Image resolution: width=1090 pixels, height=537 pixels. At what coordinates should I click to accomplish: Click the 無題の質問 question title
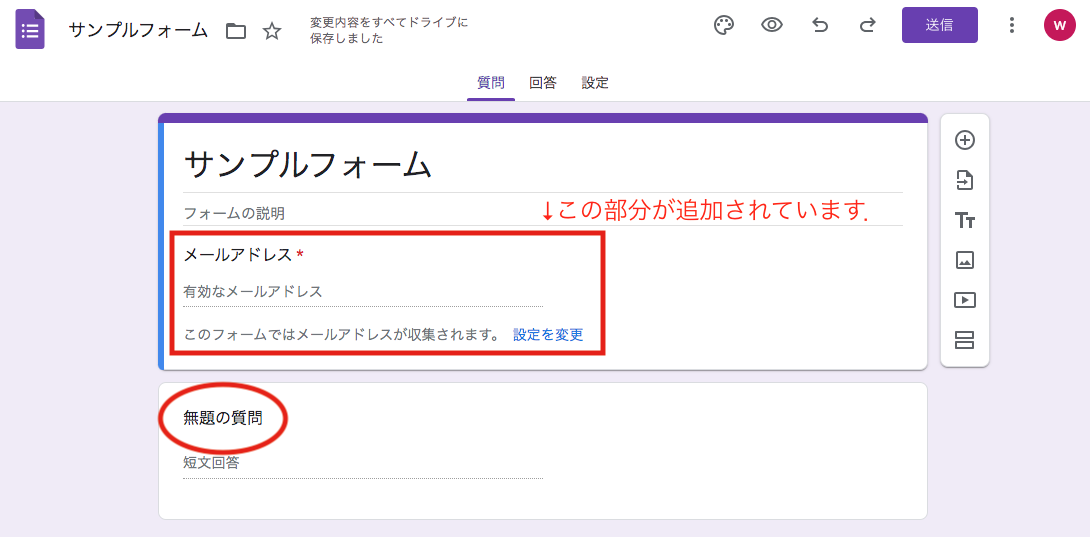[x=223, y=418]
